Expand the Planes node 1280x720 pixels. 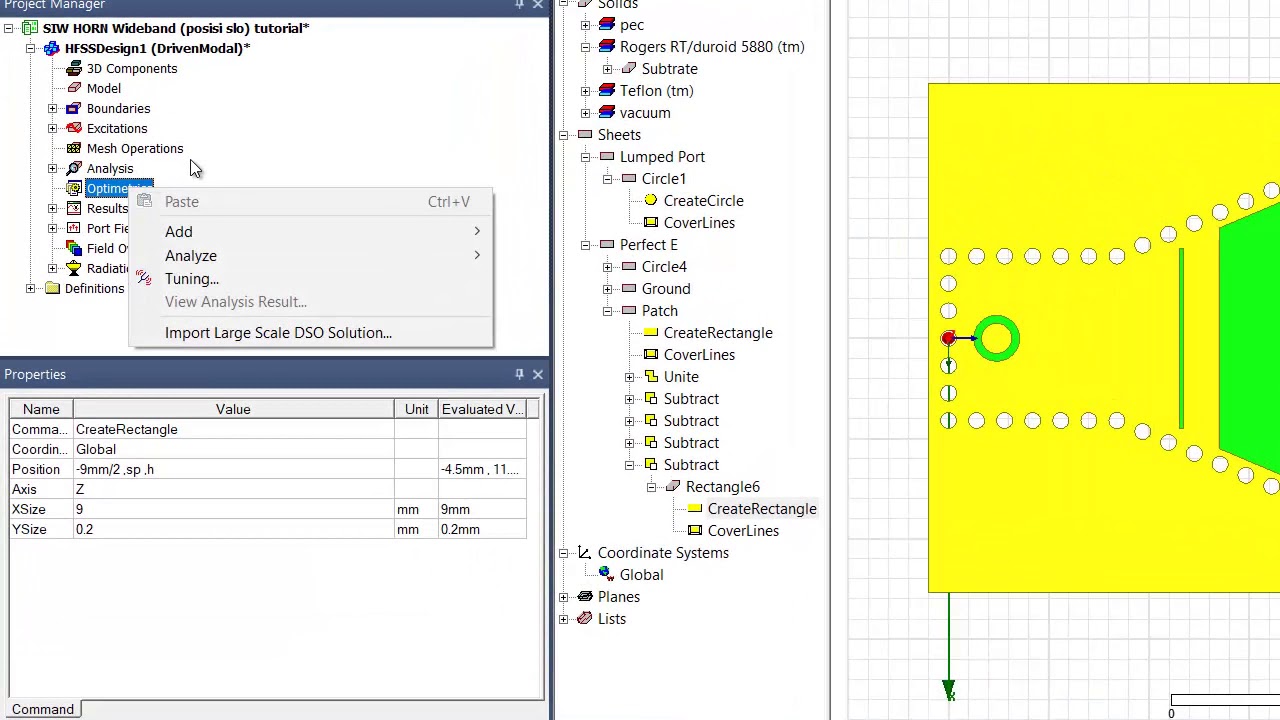563,597
